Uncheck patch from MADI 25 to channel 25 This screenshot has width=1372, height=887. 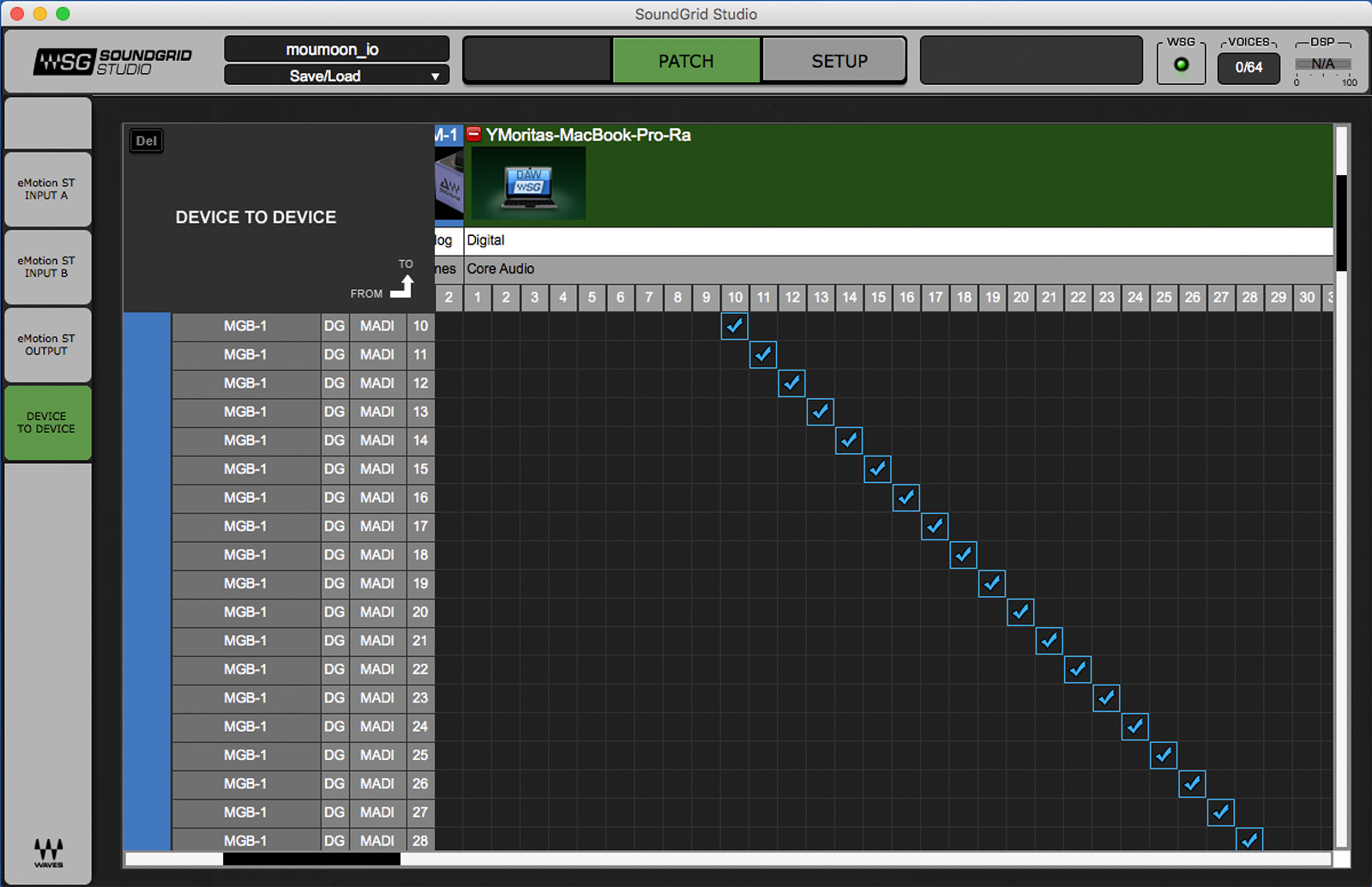(x=1164, y=755)
